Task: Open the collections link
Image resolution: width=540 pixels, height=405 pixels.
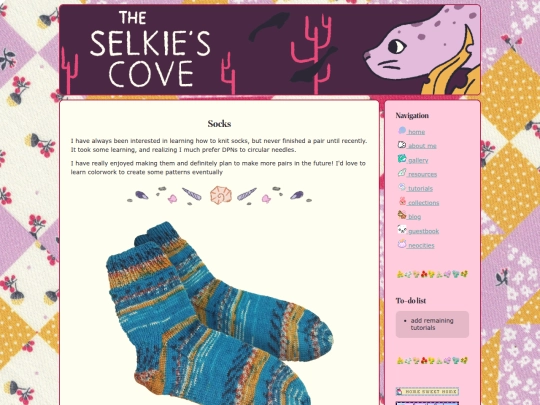Action: point(423,203)
